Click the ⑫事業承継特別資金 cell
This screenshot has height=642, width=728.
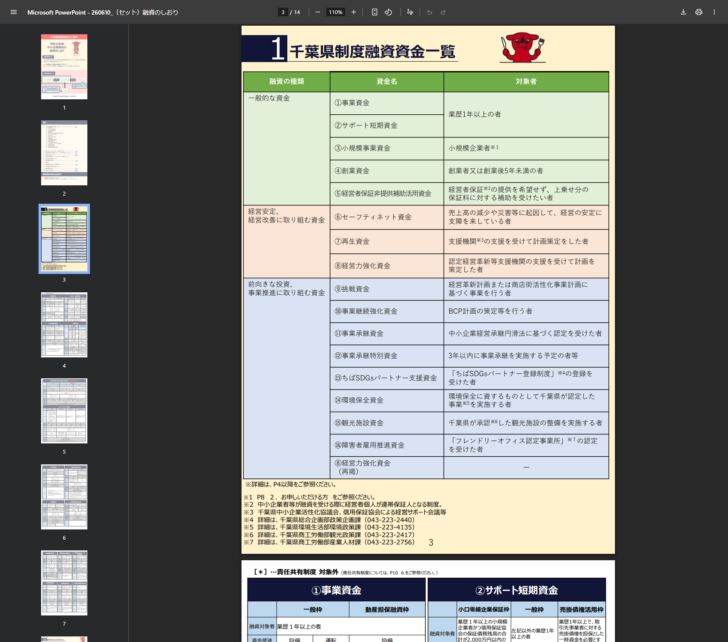[387, 356]
